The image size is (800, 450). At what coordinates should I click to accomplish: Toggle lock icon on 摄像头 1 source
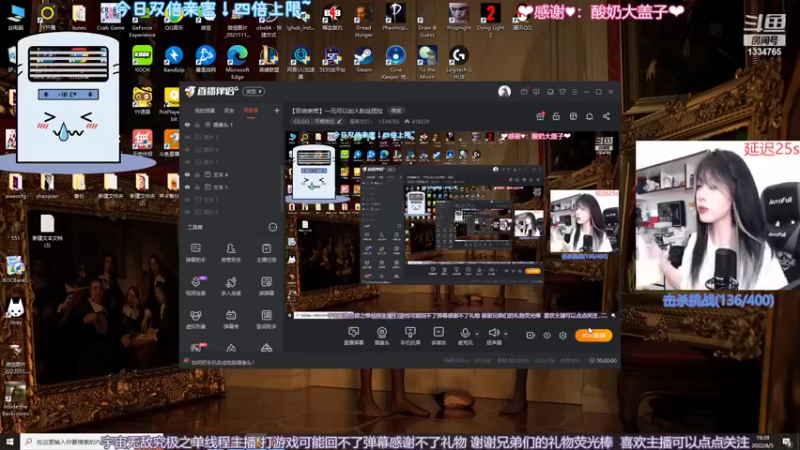[x=197, y=124]
